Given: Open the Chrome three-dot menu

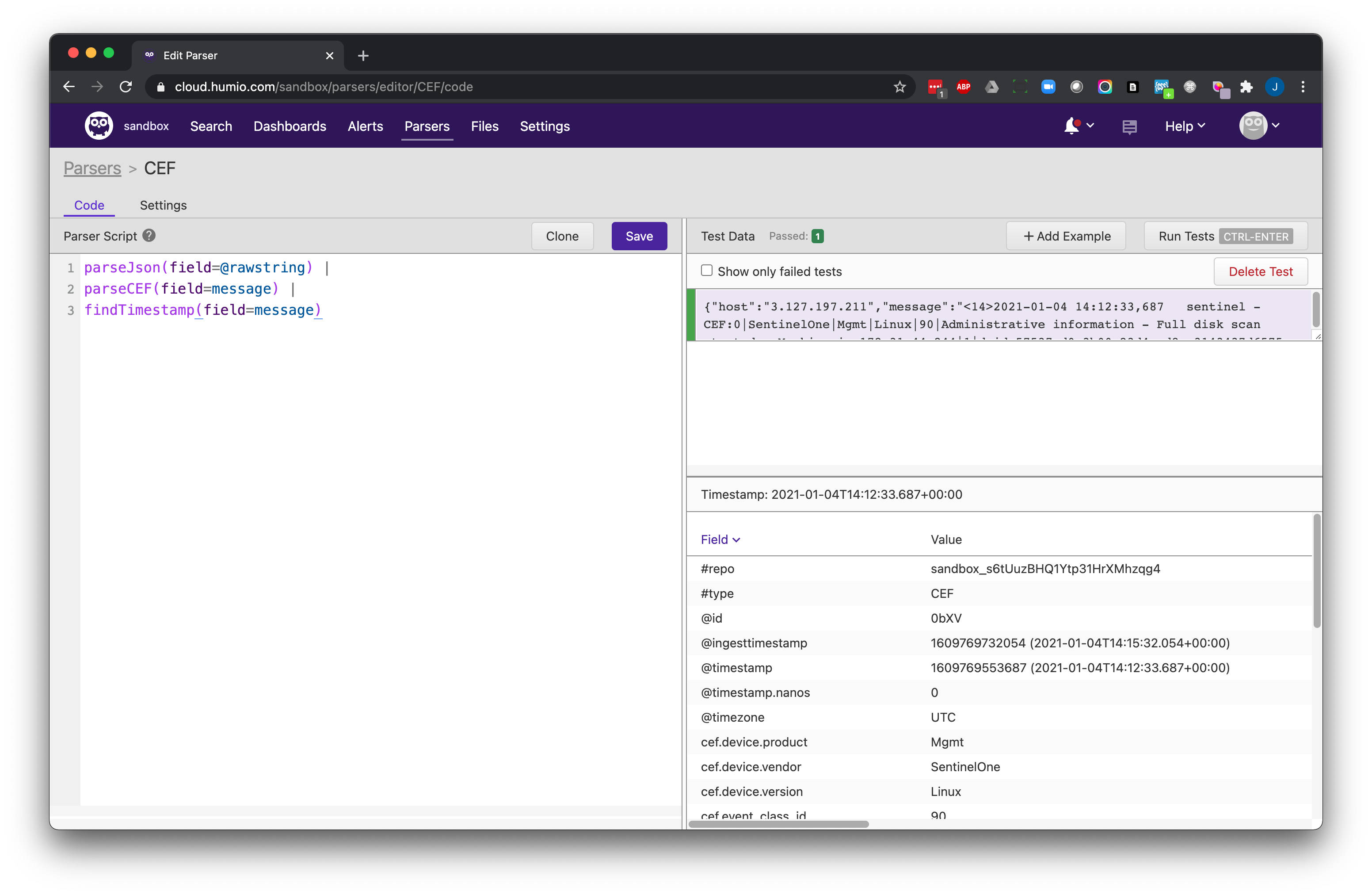Looking at the screenshot, I should 1303,87.
